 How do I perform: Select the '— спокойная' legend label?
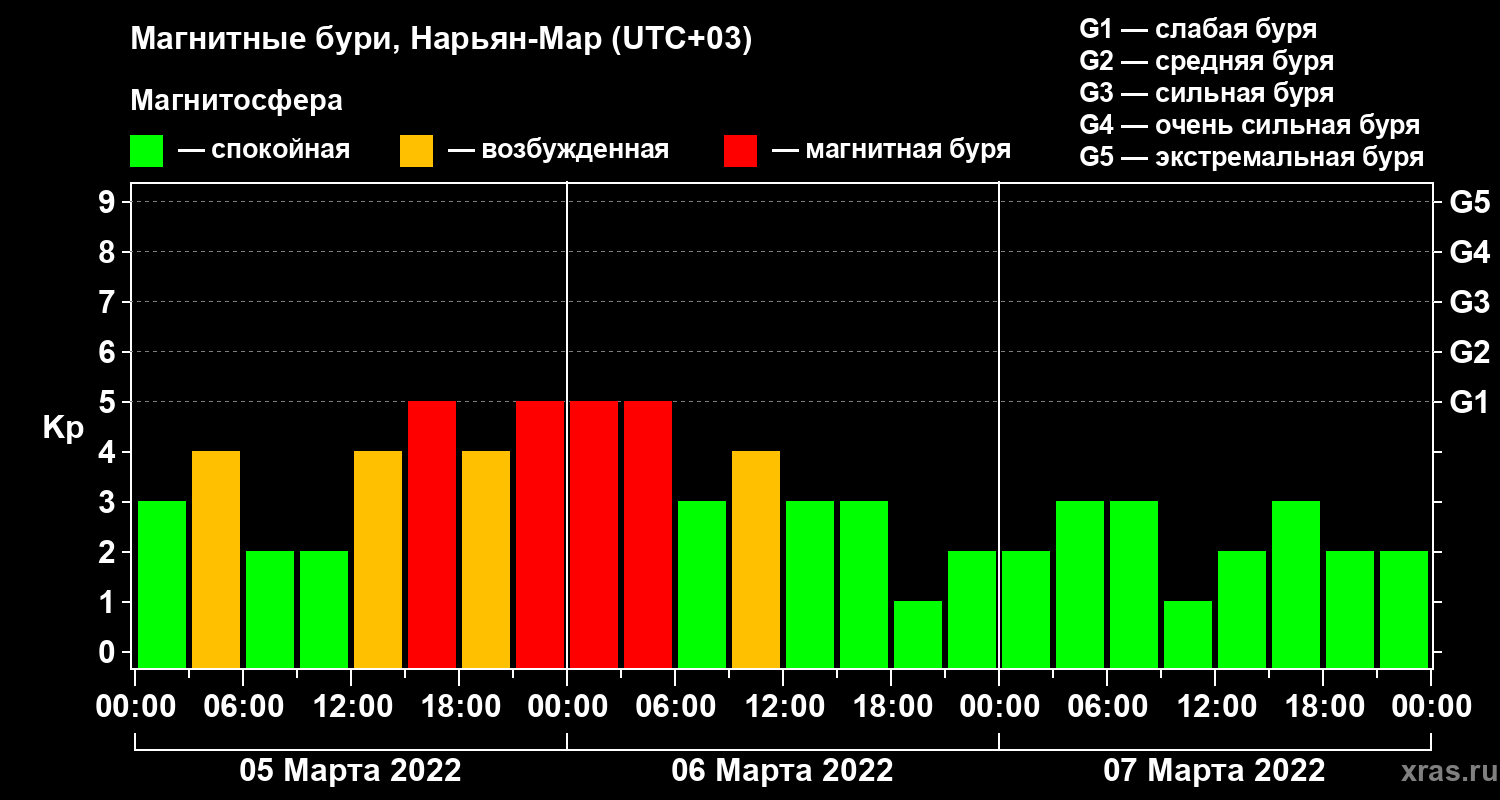pos(264,150)
